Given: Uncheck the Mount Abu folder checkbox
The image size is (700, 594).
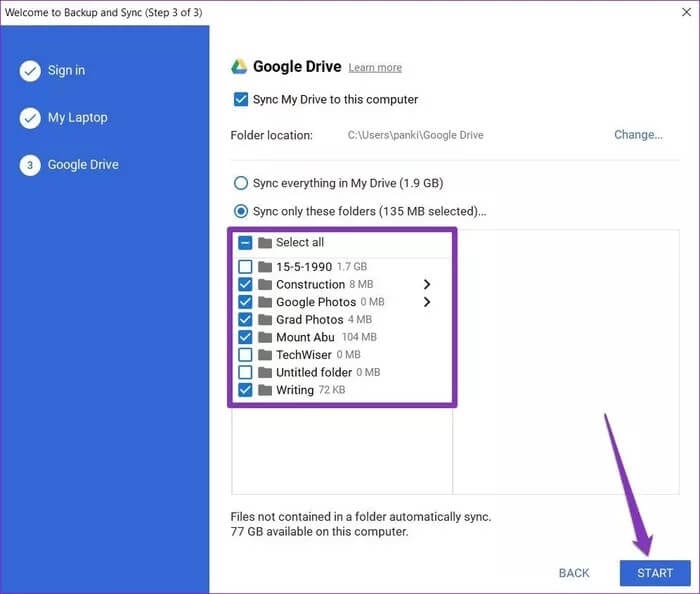Looking at the screenshot, I should point(245,337).
